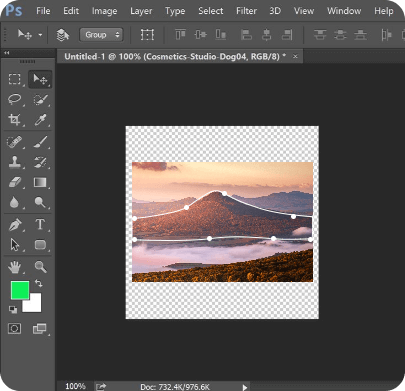Viewport: 405px width, 391px height.
Task: Open the 3D menu
Action: click(275, 11)
